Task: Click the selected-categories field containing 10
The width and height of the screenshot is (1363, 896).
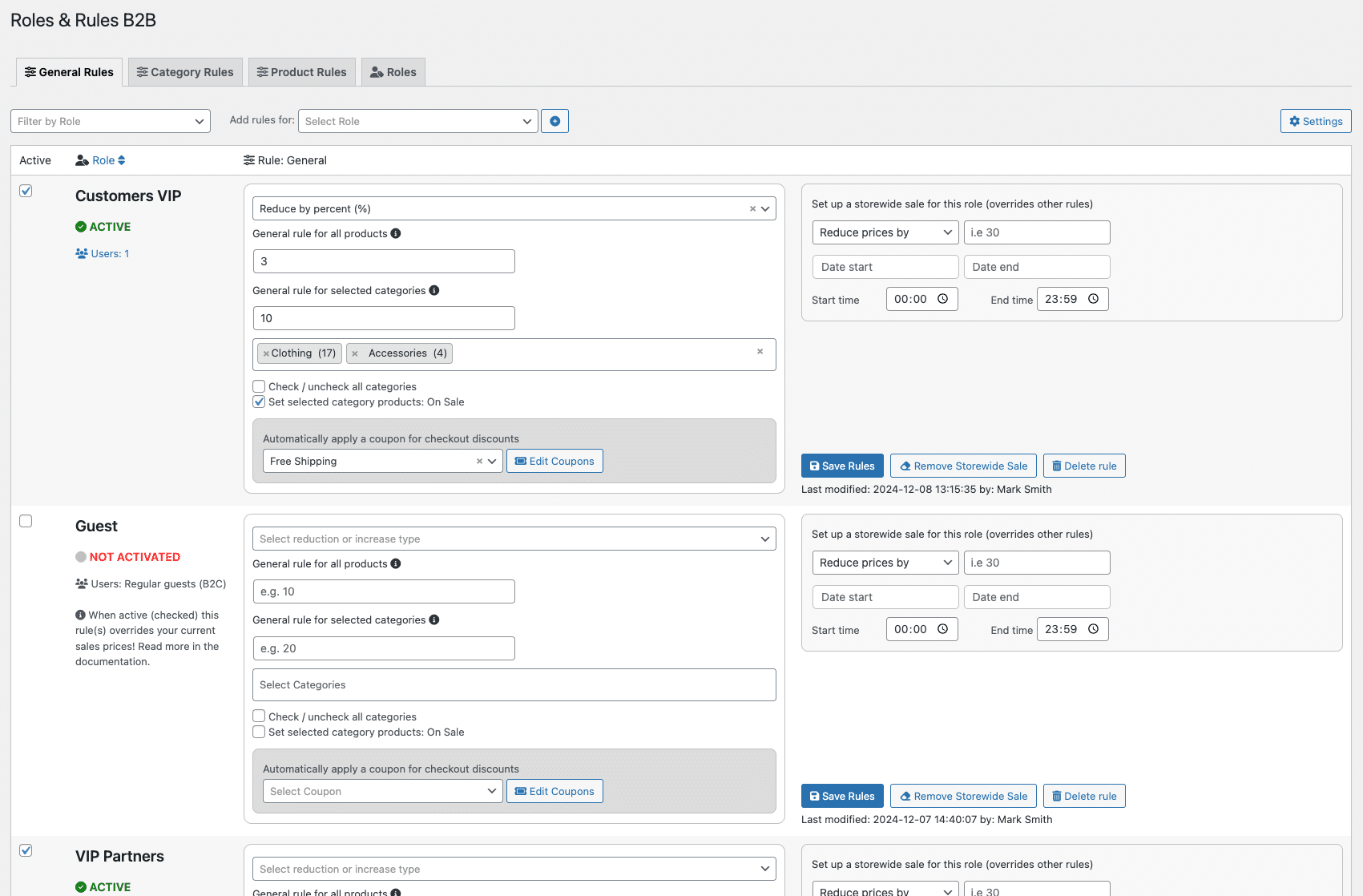Action: [384, 318]
